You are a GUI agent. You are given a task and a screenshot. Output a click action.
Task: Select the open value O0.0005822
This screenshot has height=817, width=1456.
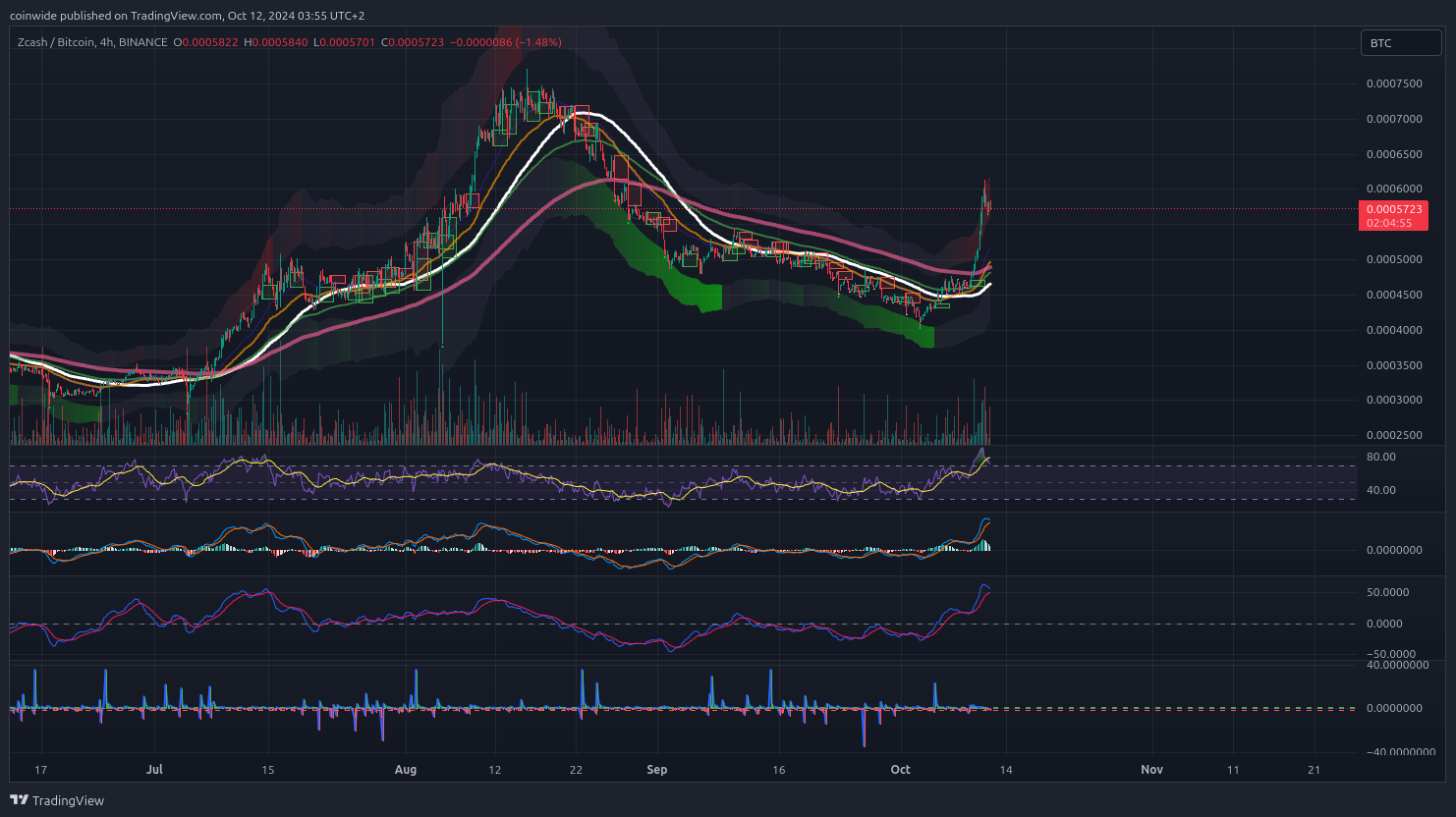click(x=206, y=42)
